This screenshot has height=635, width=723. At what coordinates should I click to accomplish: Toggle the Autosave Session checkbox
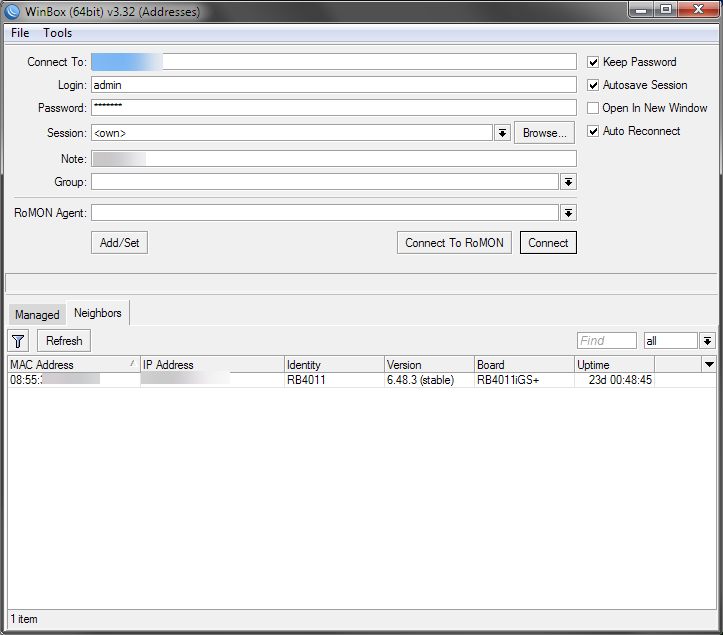pyautogui.click(x=593, y=85)
